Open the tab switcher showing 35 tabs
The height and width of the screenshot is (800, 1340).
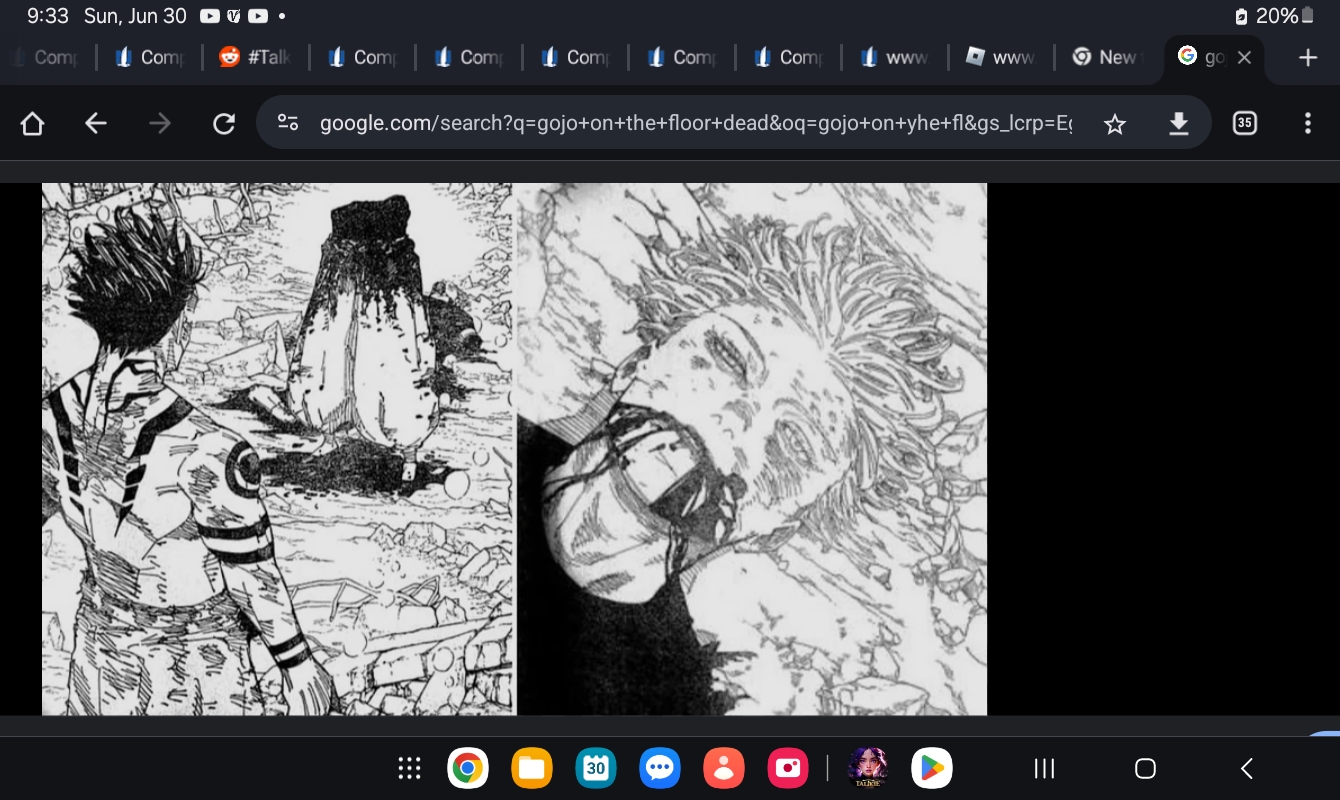click(x=1244, y=123)
